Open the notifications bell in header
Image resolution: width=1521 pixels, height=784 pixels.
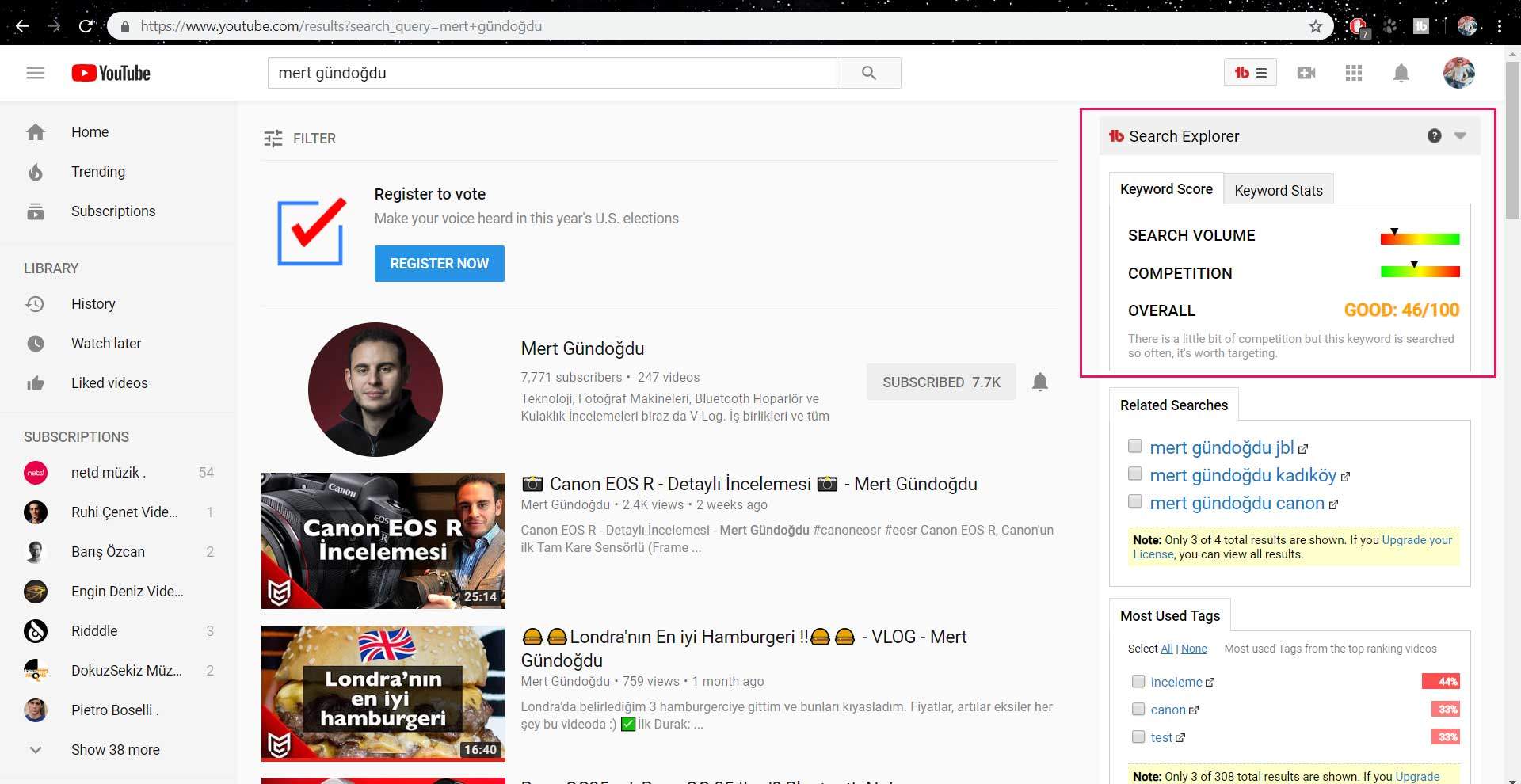click(1401, 73)
